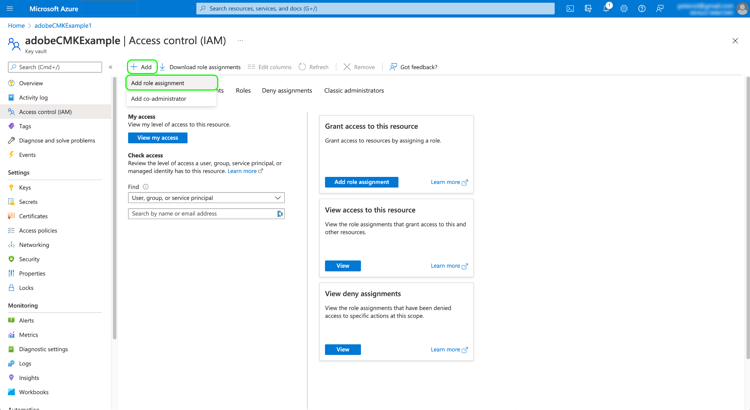The height and width of the screenshot is (410, 750).
Task: Click Download role assignments
Action: [200, 67]
